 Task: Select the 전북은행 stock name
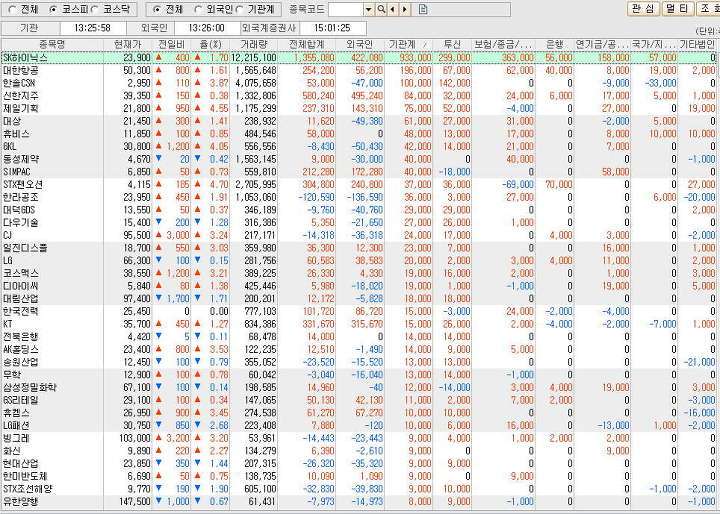21,336
